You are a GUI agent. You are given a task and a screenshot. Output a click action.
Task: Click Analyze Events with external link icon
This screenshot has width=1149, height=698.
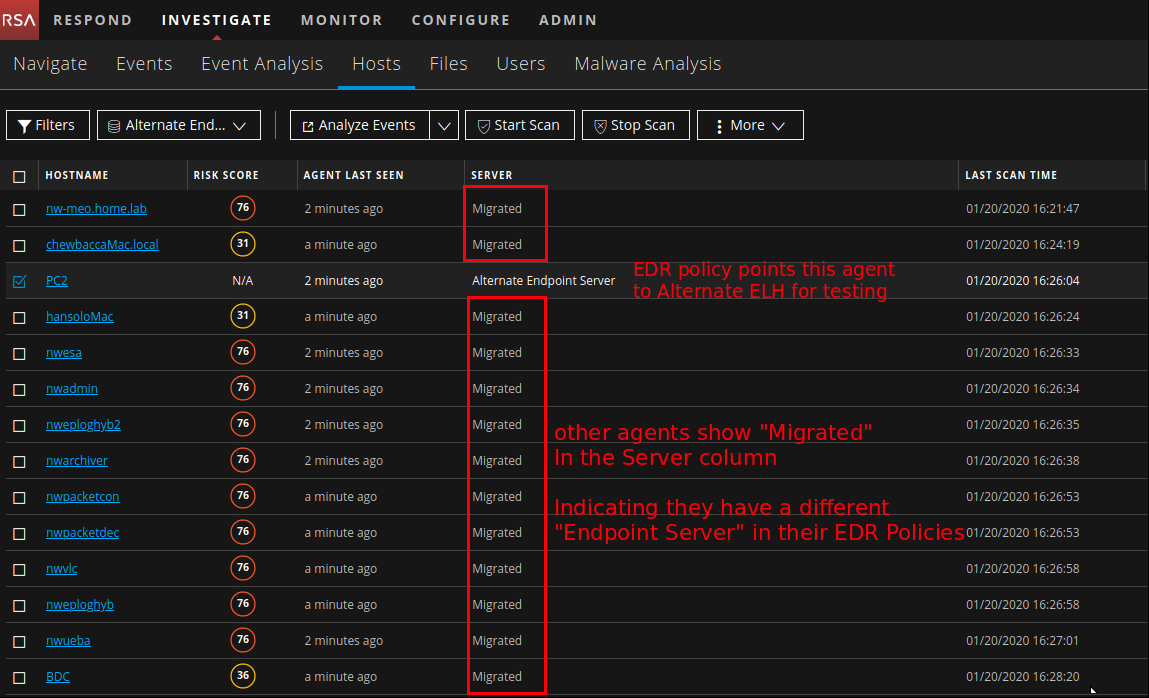coord(359,125)
